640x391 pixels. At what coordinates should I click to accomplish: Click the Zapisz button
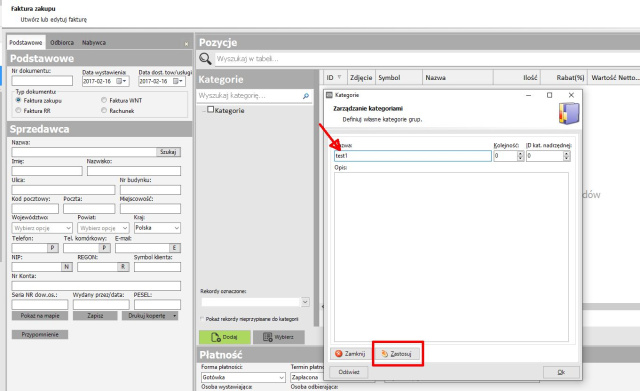pyautogui.click(x=95, y=316)
